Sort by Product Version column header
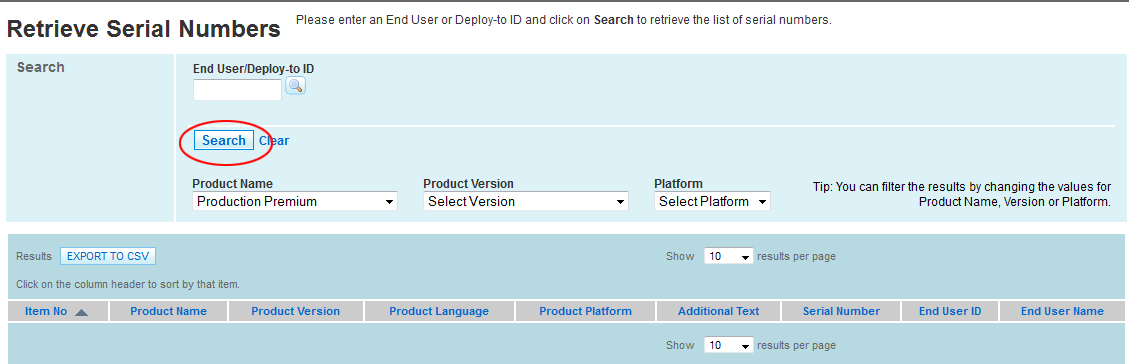Image resolution: width=1129 pixels, height=364 pixels. (295, 311)
